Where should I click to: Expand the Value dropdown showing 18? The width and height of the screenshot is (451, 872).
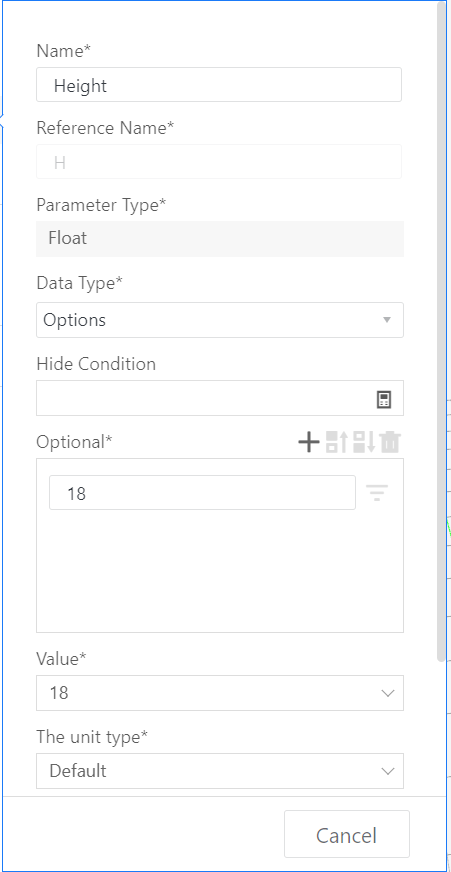point(220,693)
